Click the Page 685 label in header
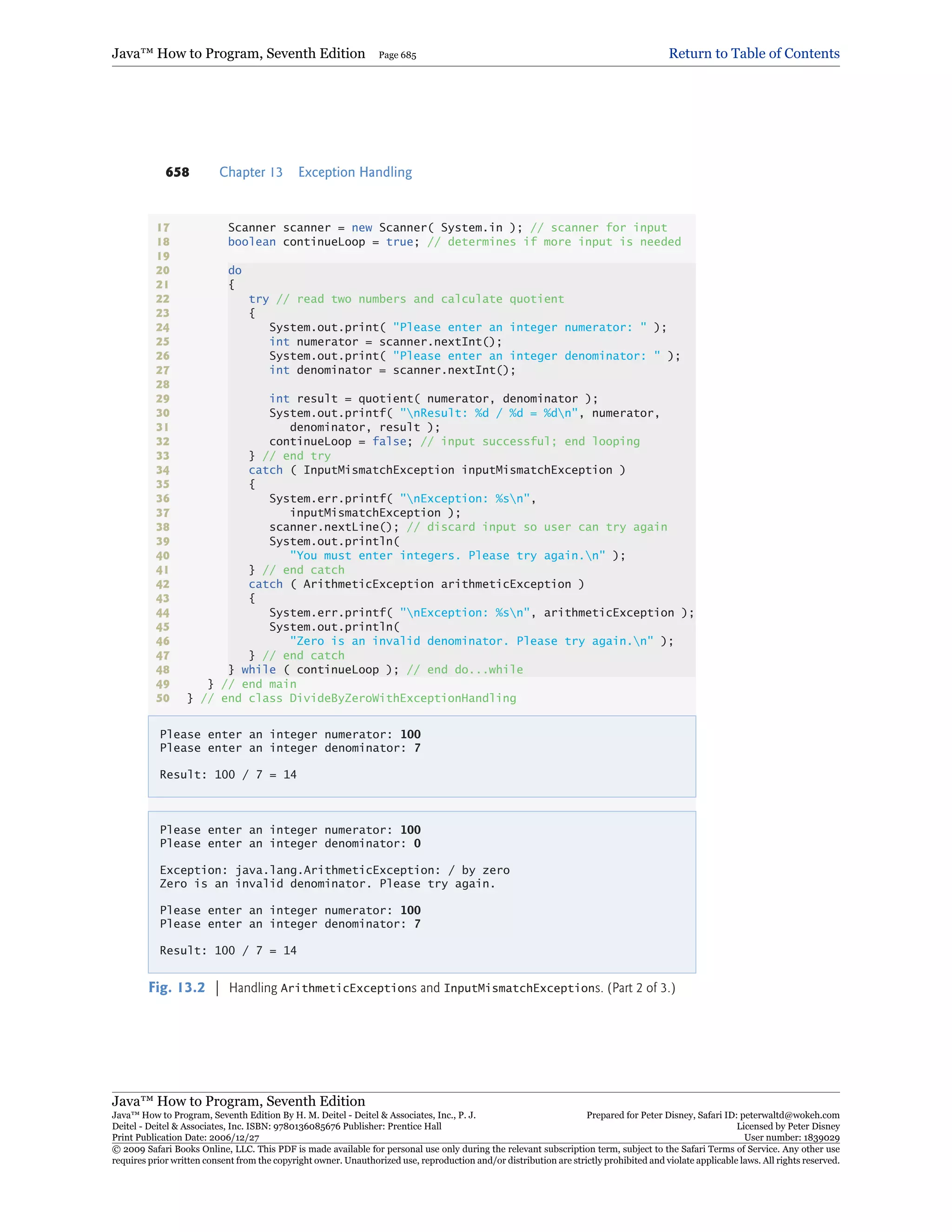The height and width of the screenshot is (1232, 952). pyautogui.click(x=397, y=55)
